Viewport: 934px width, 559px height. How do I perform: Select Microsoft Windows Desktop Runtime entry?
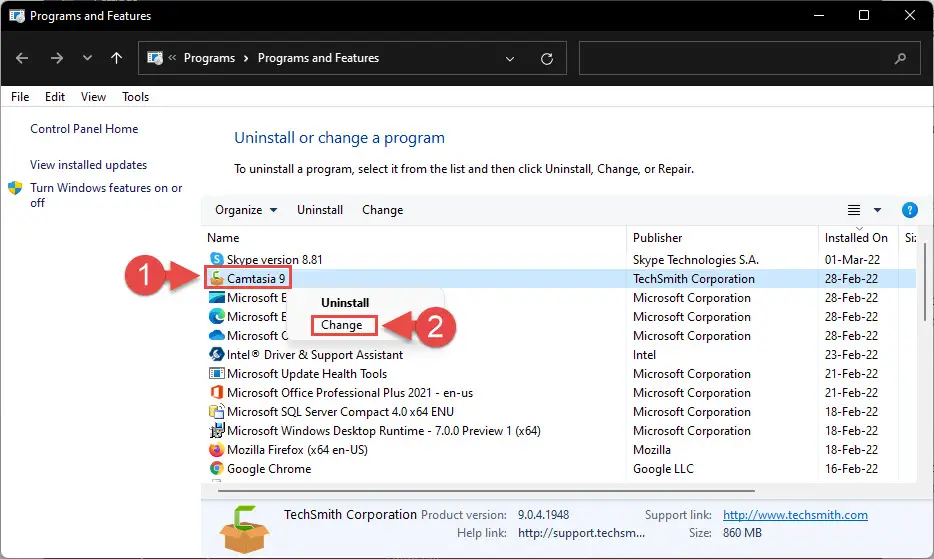pos(384,430)
